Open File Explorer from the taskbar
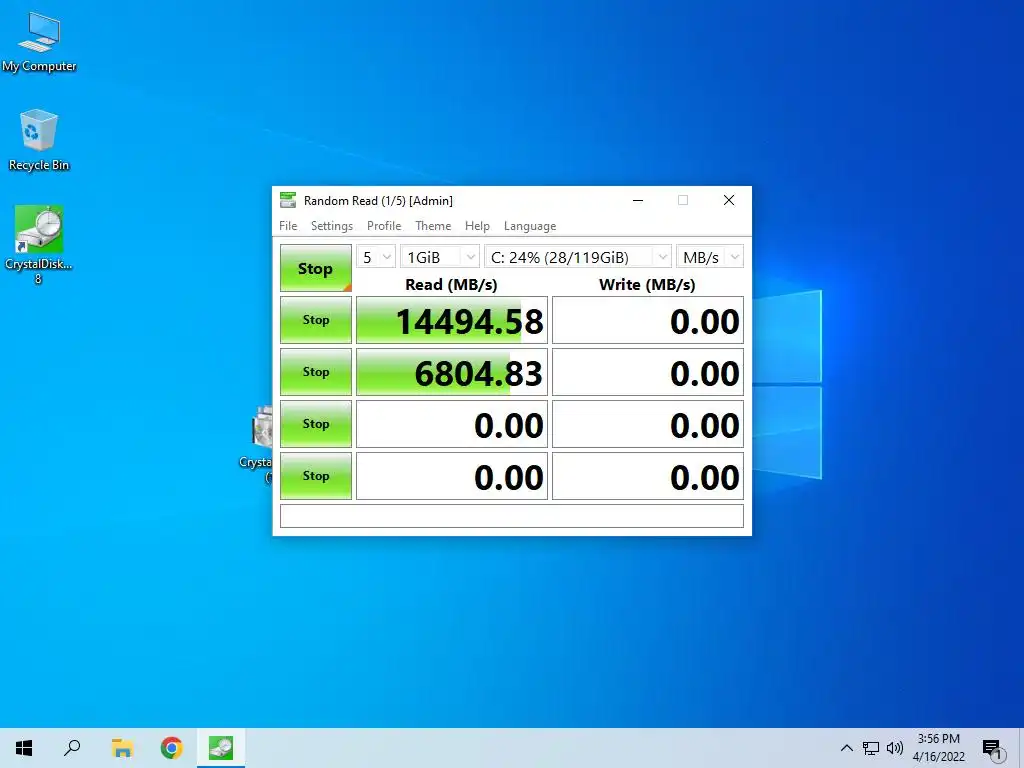The height and width of the screenshot is (768, 1024). click(x=122, y=748)
